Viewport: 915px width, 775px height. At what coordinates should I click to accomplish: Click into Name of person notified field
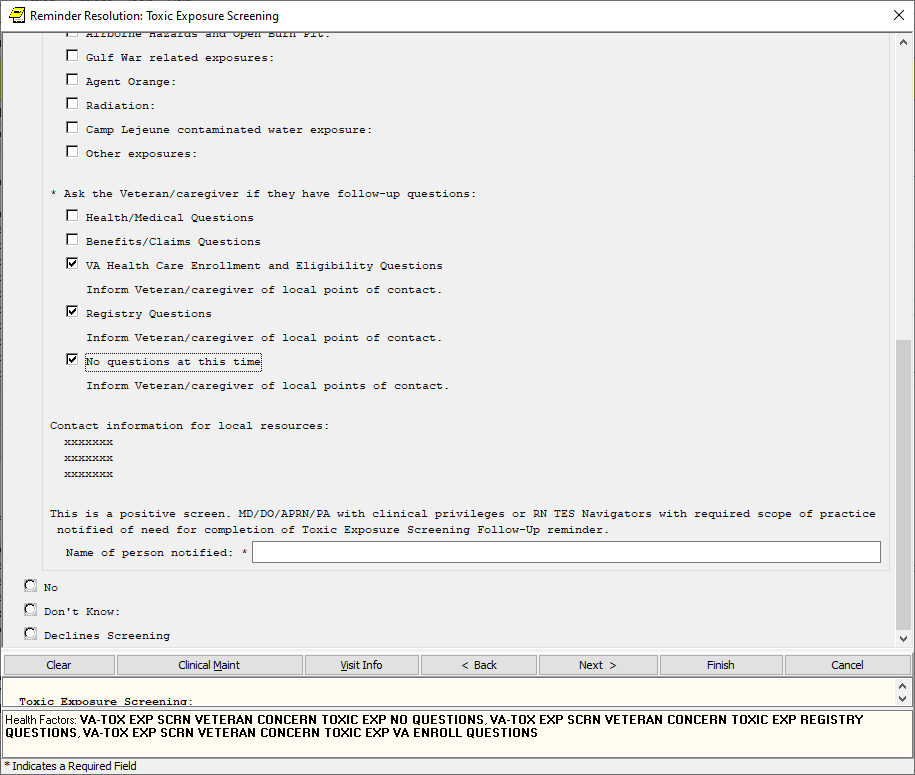(x=566, y=553)
